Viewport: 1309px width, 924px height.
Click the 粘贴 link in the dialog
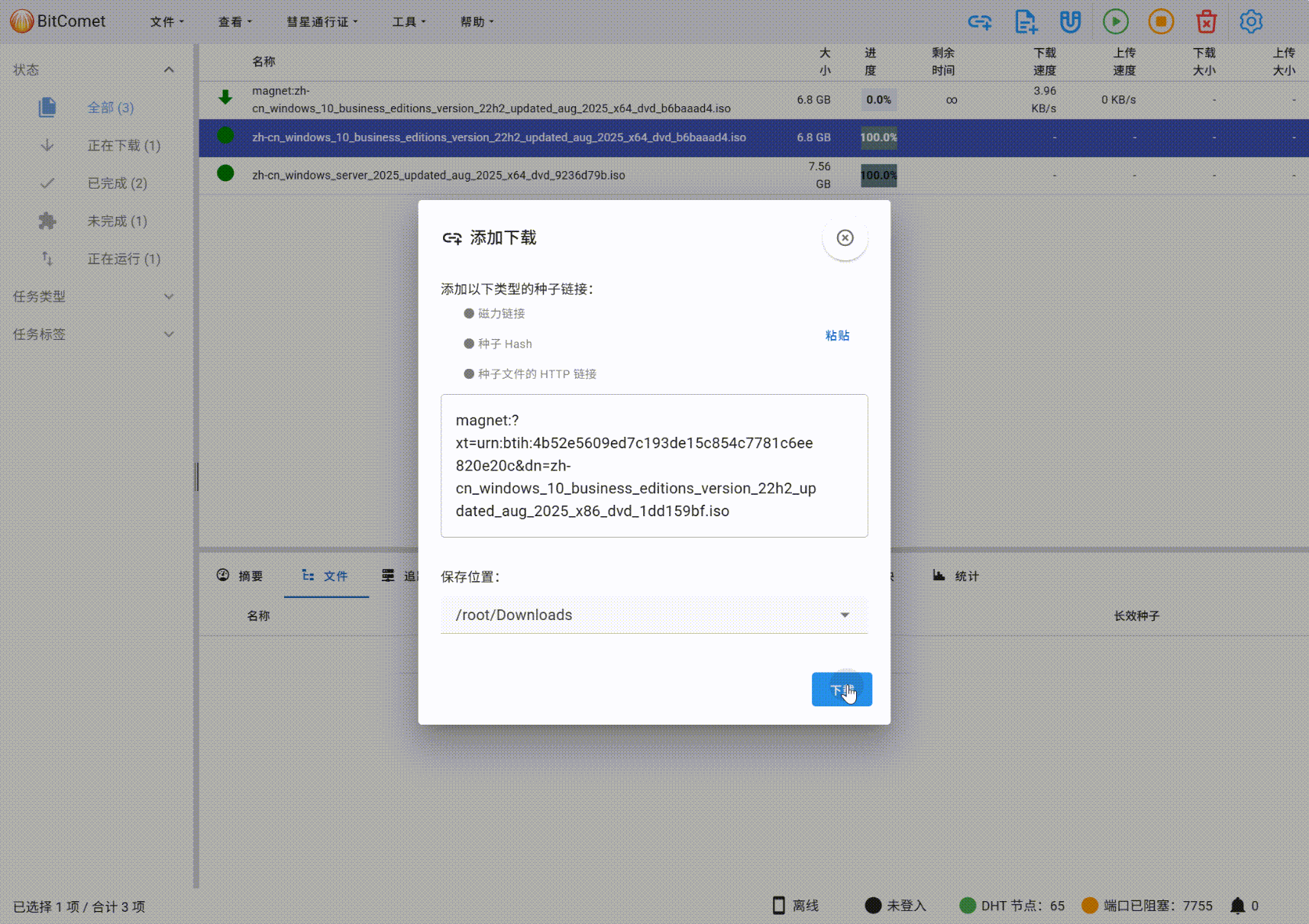837,335
